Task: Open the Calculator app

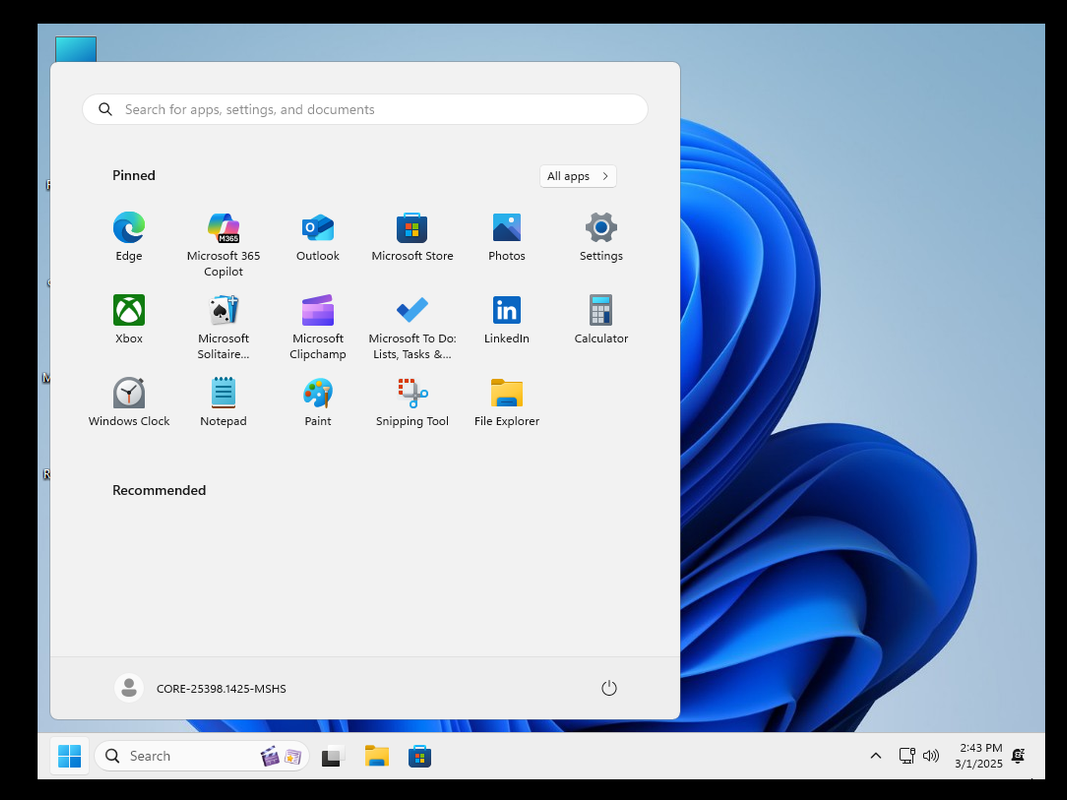Action: click(601, 319)
